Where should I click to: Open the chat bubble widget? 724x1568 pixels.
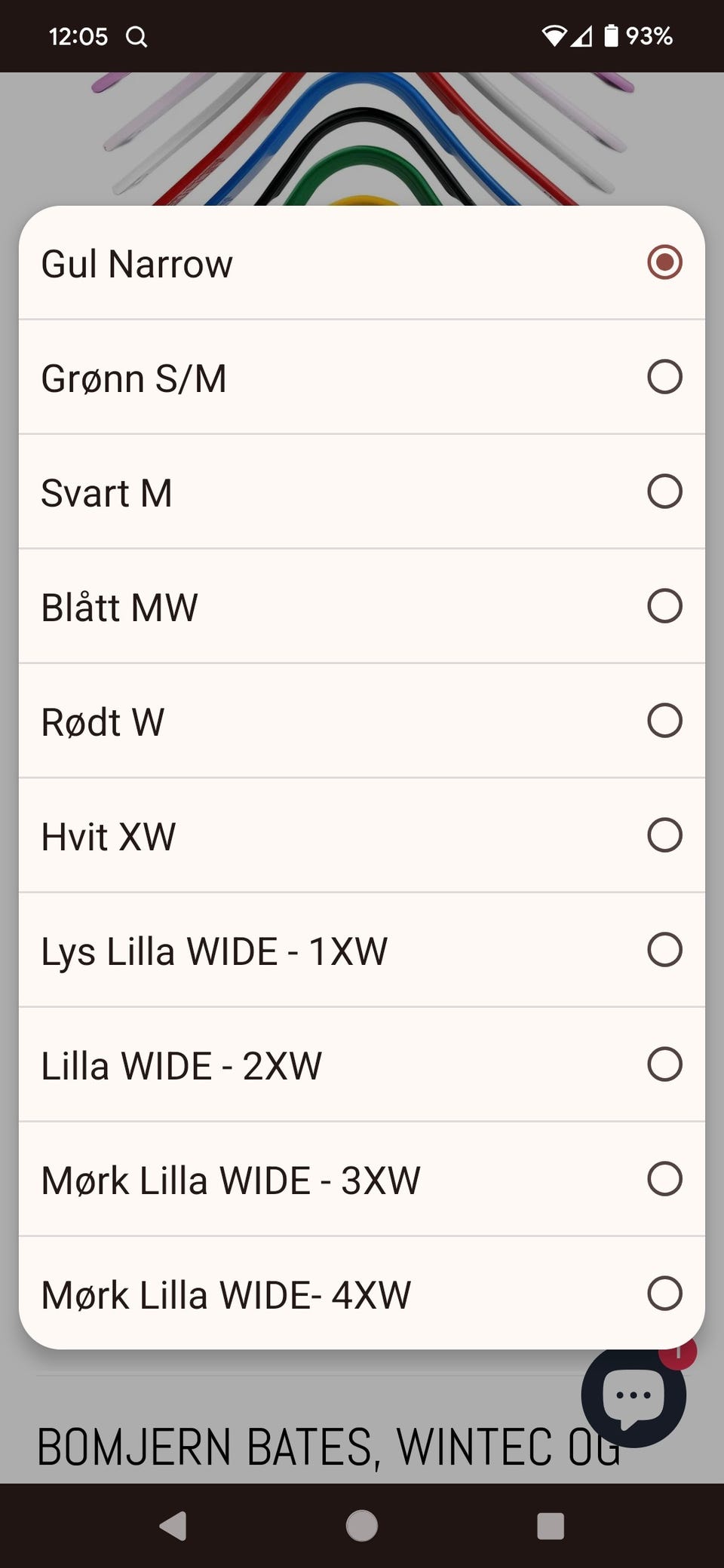pos(633,1396)
